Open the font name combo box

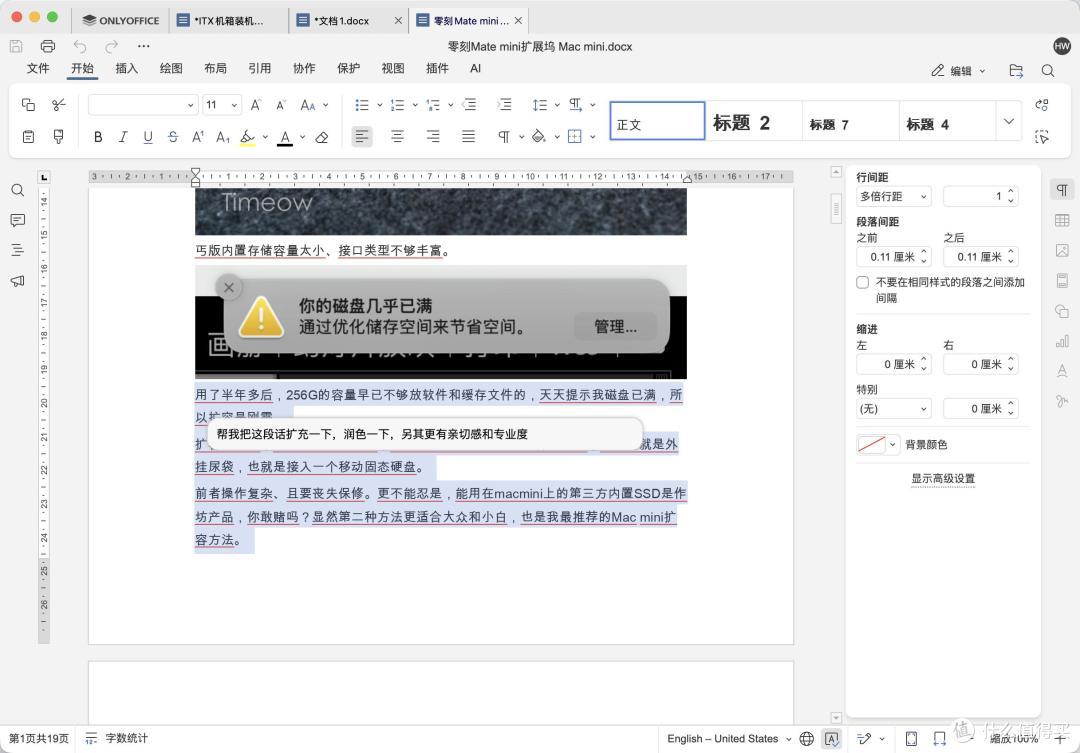coord(143,105)
